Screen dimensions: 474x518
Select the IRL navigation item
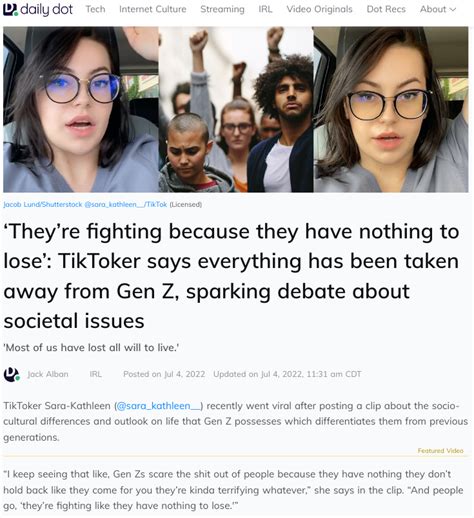point(265,9)
